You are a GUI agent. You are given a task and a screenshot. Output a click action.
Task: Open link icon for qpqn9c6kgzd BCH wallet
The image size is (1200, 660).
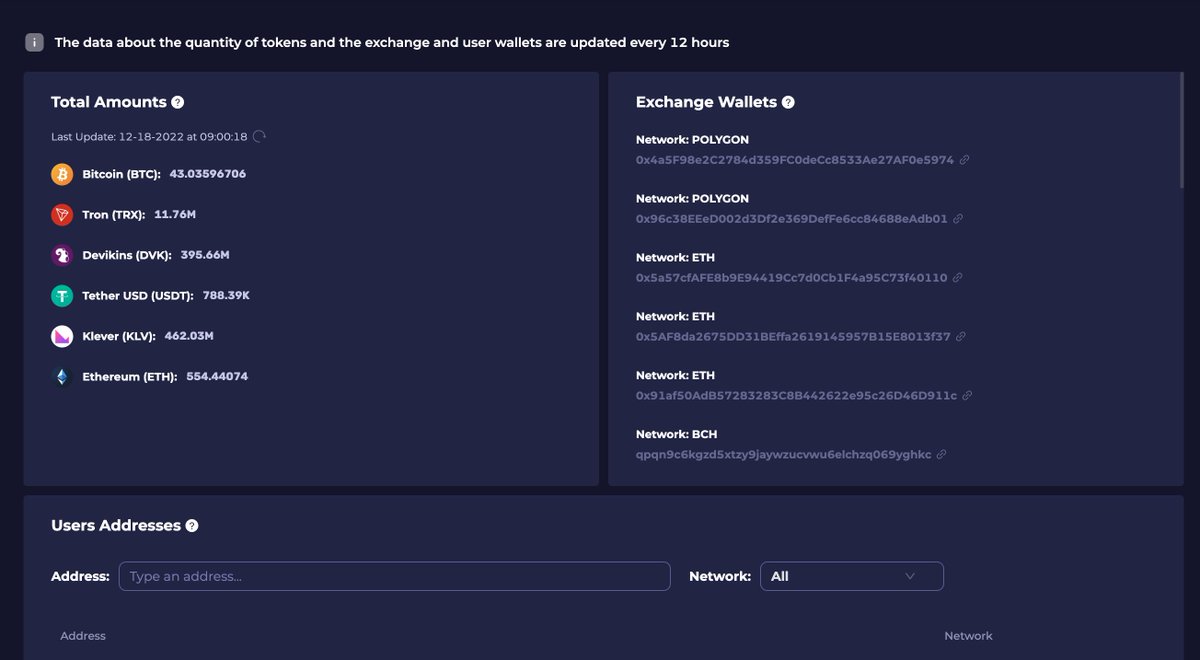tap(941, 455)
